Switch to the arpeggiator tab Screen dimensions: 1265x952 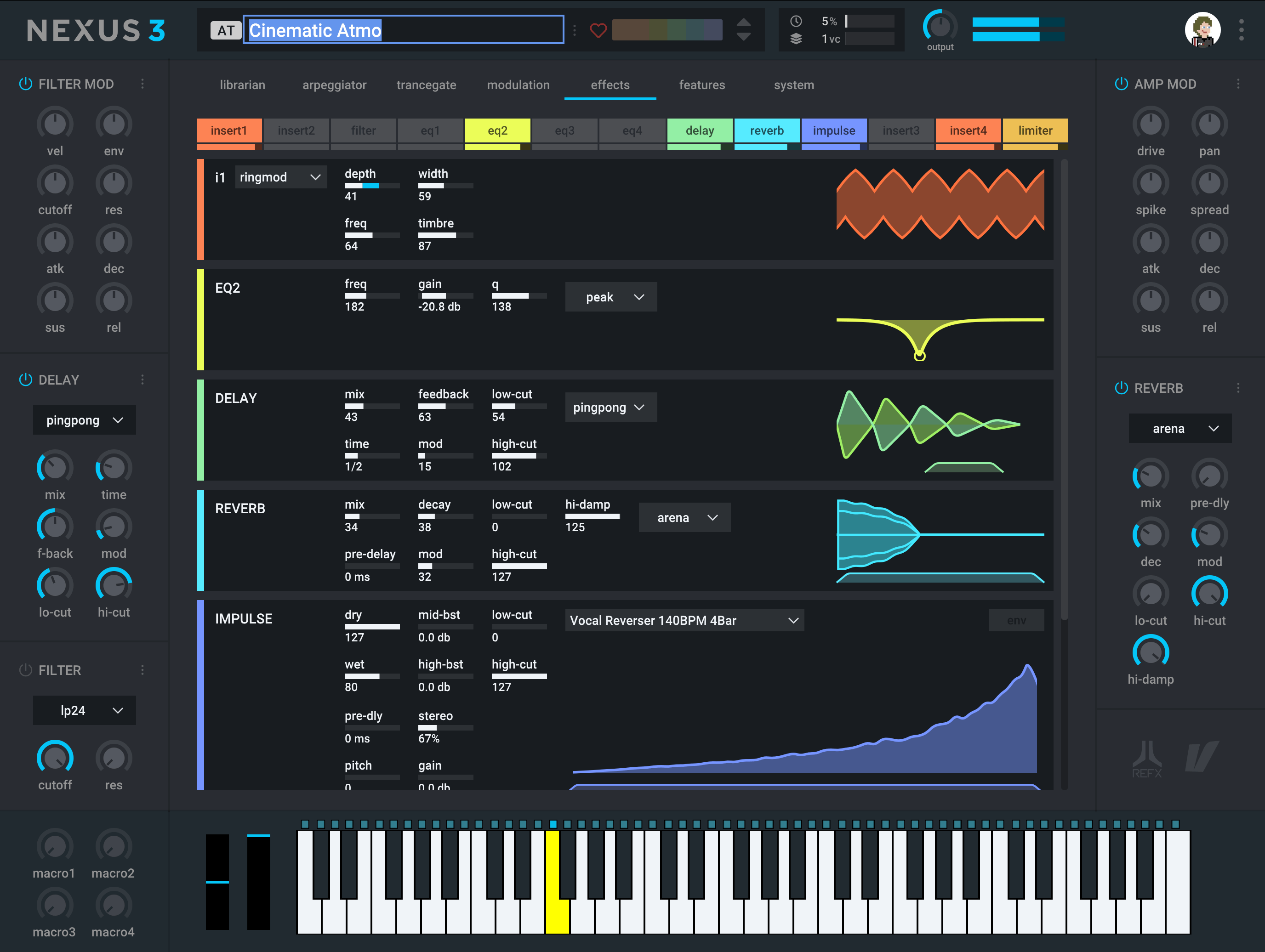pos(334,85)
